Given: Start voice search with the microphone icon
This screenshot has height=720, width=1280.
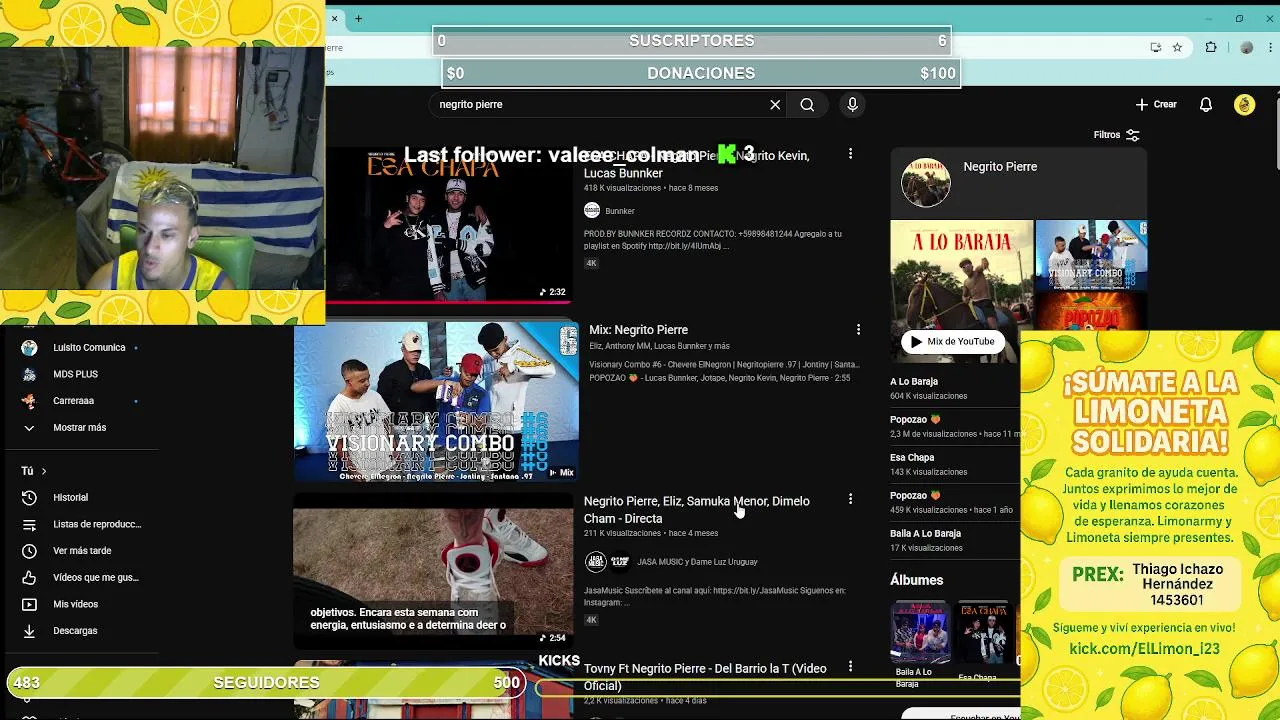Looking at the screenshot, I should 852,104.
